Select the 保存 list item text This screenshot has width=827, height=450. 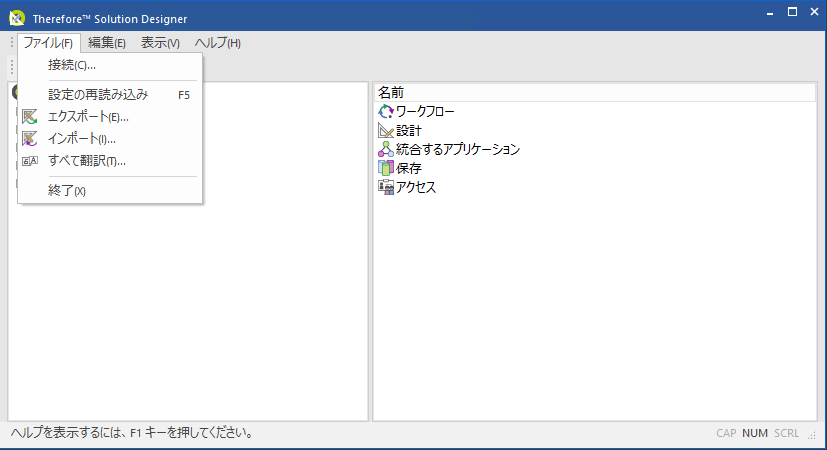point(409,168)
